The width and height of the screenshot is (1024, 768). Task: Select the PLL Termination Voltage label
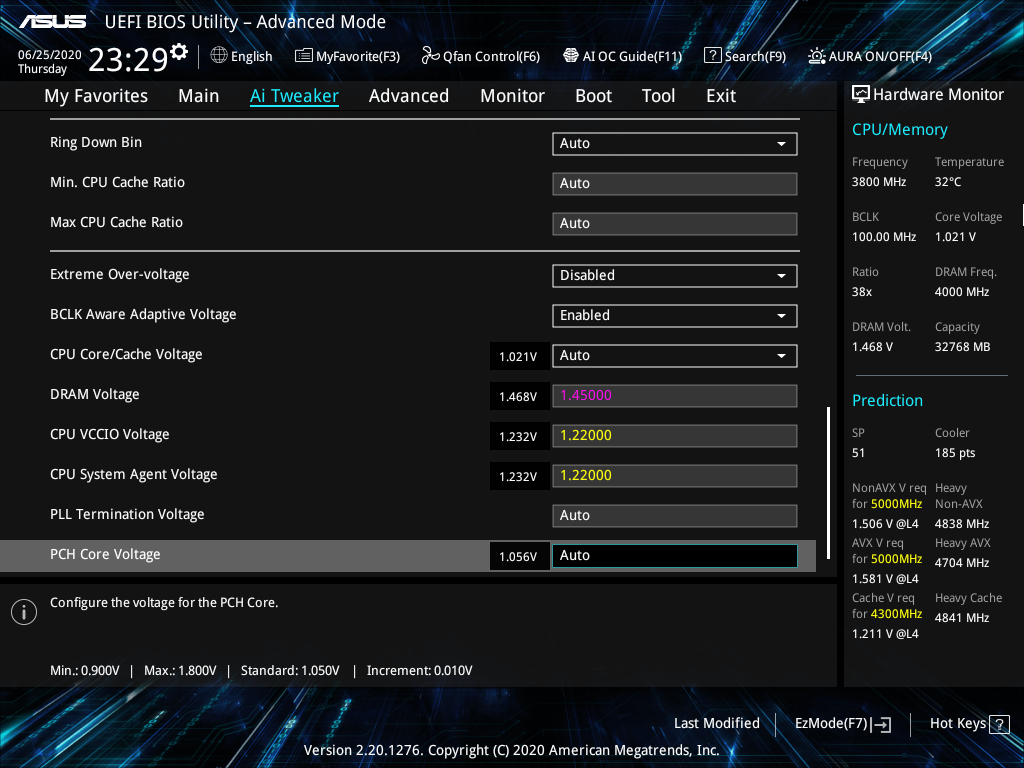127,515
